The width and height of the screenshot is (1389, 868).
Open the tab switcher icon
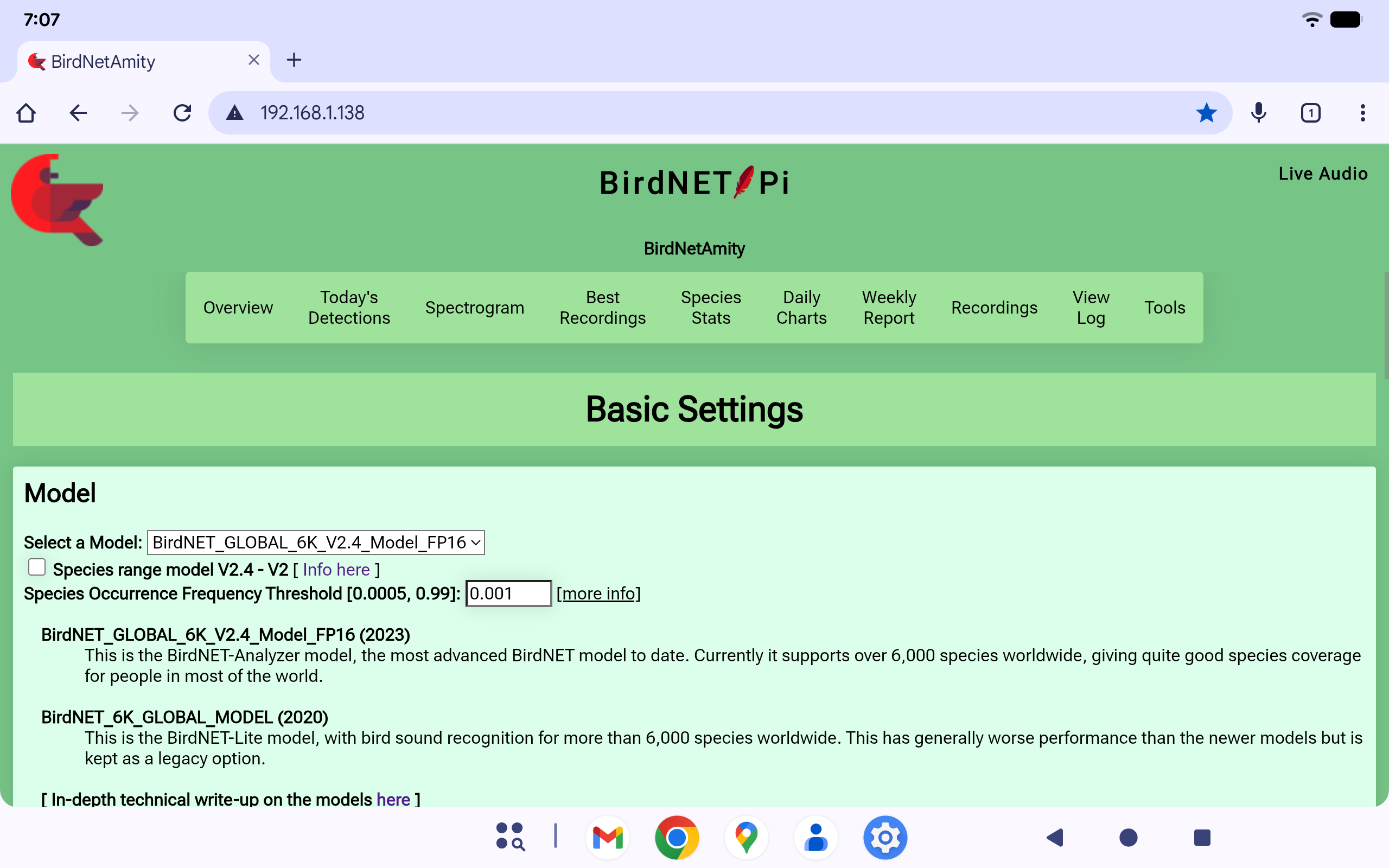click(1310, 113)
